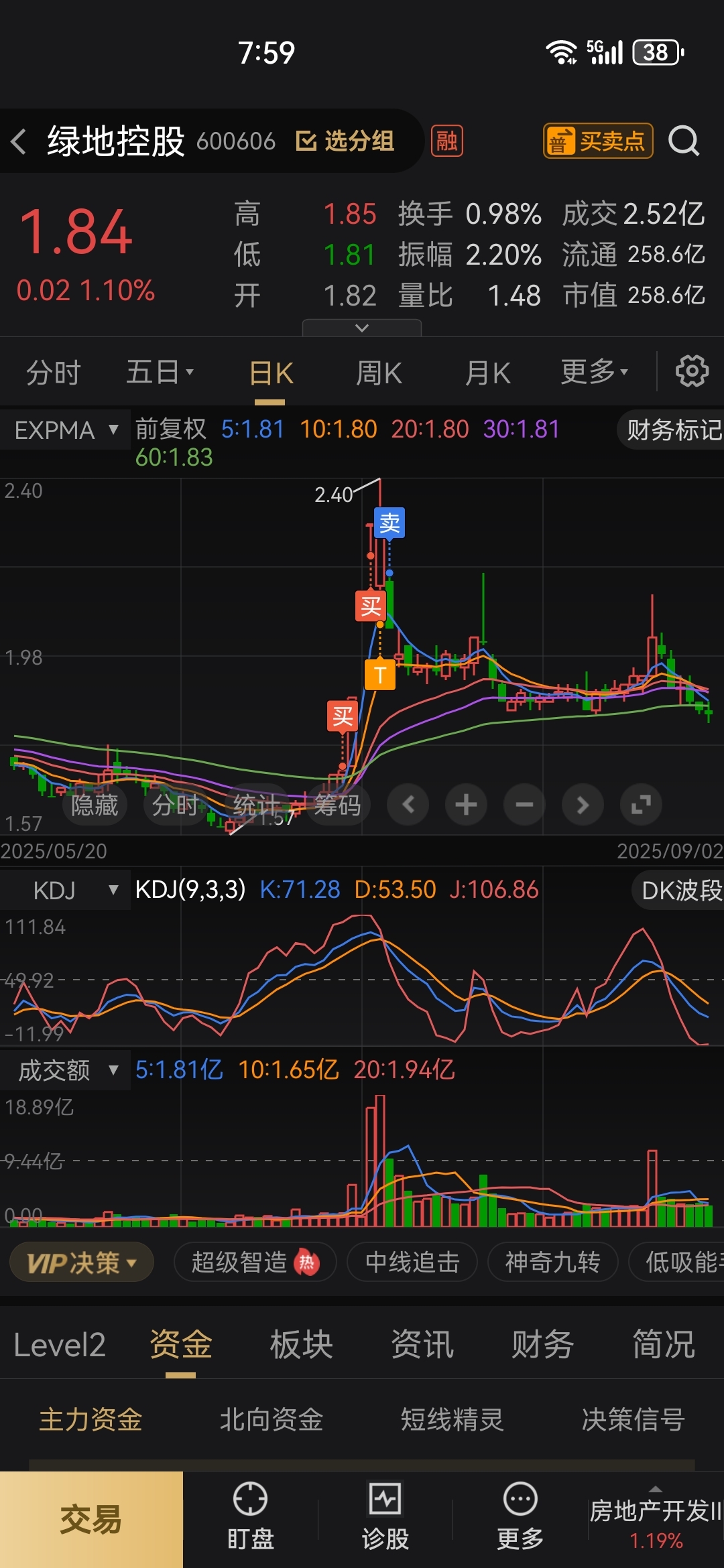The height and width of the screenshot is (1568, 724).
Task: Tap the lower 买 signal marker
Action: [343, 716]
